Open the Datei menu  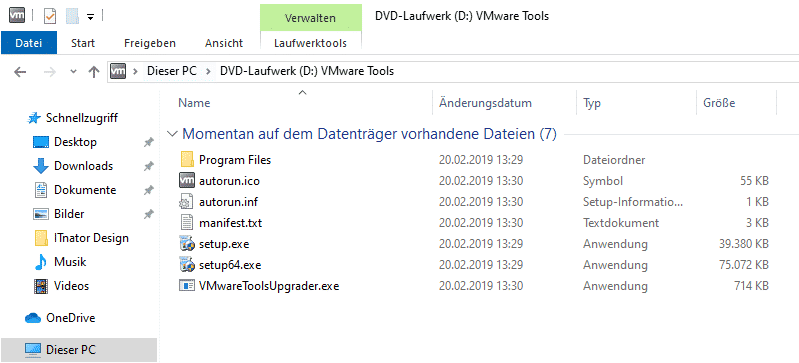[x=29, y=43]
